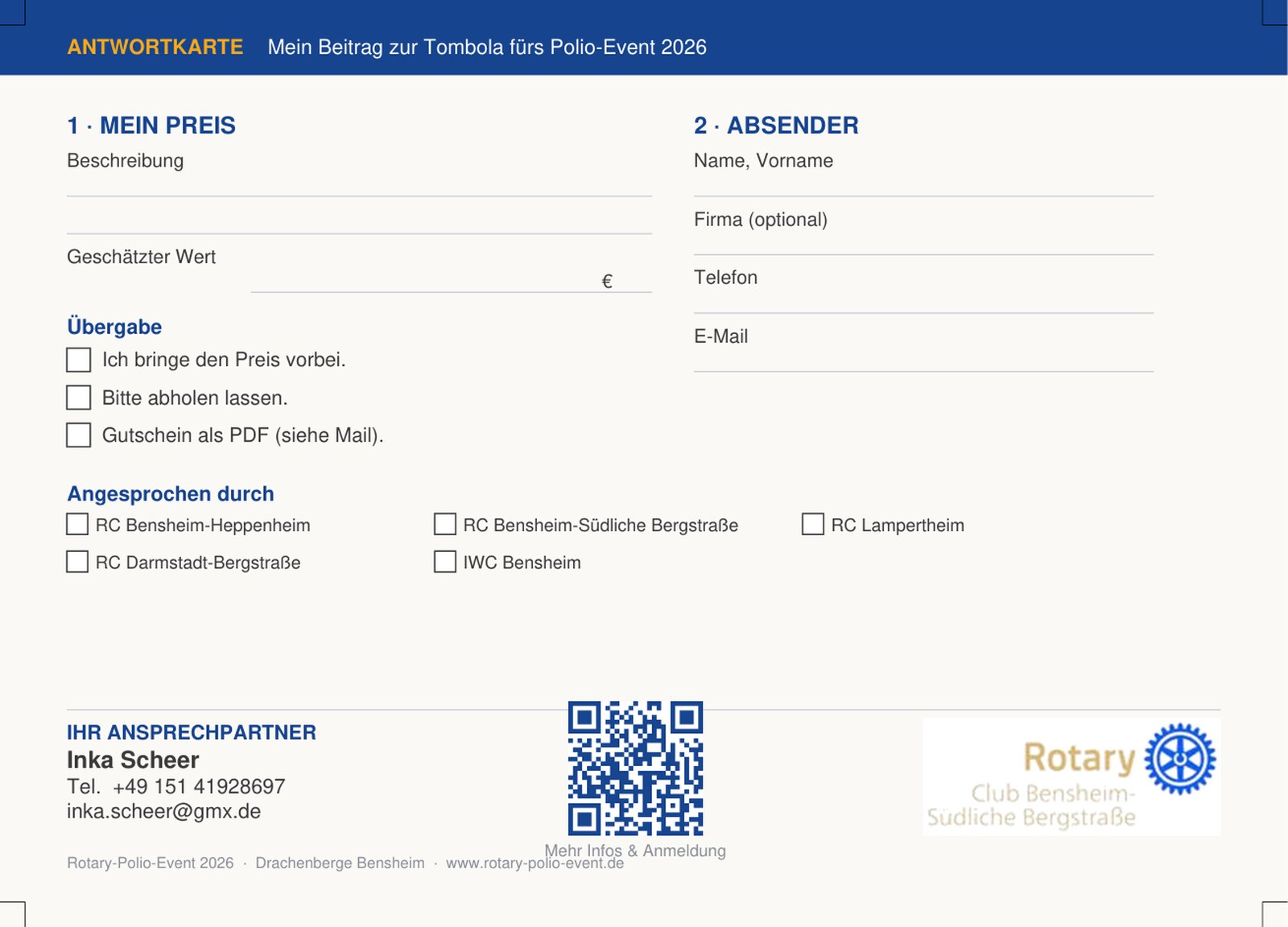Click the Name, Vorname field
The height and width of the screenshot is (927, 1288).
(x=923, y=185)
